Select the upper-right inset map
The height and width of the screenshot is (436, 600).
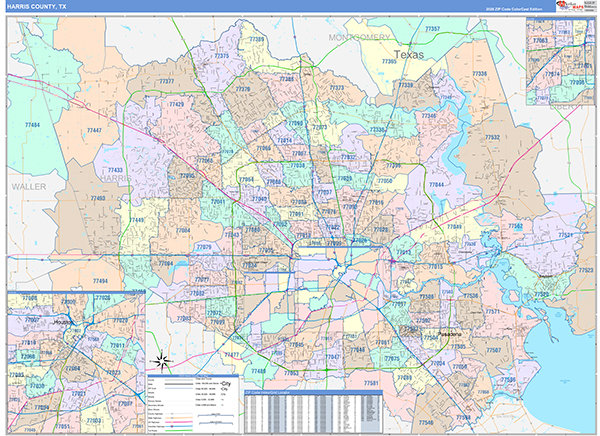coord(561,61)
